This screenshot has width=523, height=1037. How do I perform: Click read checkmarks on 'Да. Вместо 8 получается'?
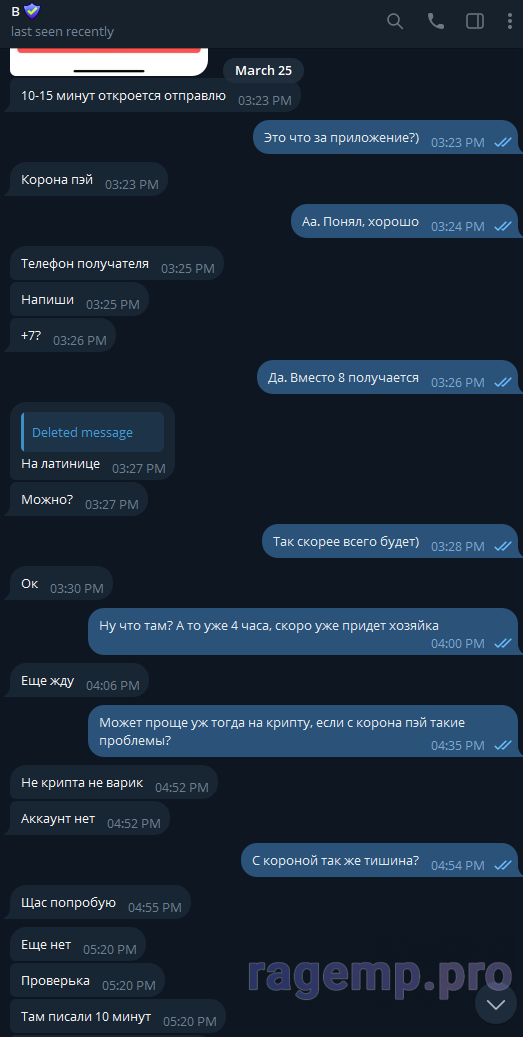tap(503, 382)
